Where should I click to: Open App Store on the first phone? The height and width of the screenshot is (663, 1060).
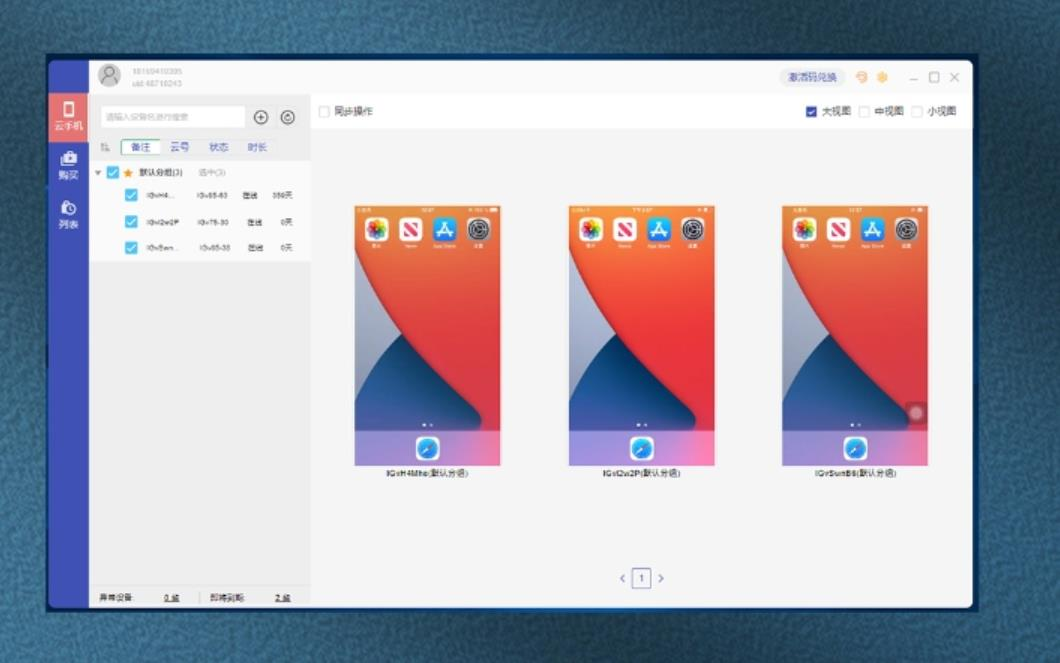[444, 230]
